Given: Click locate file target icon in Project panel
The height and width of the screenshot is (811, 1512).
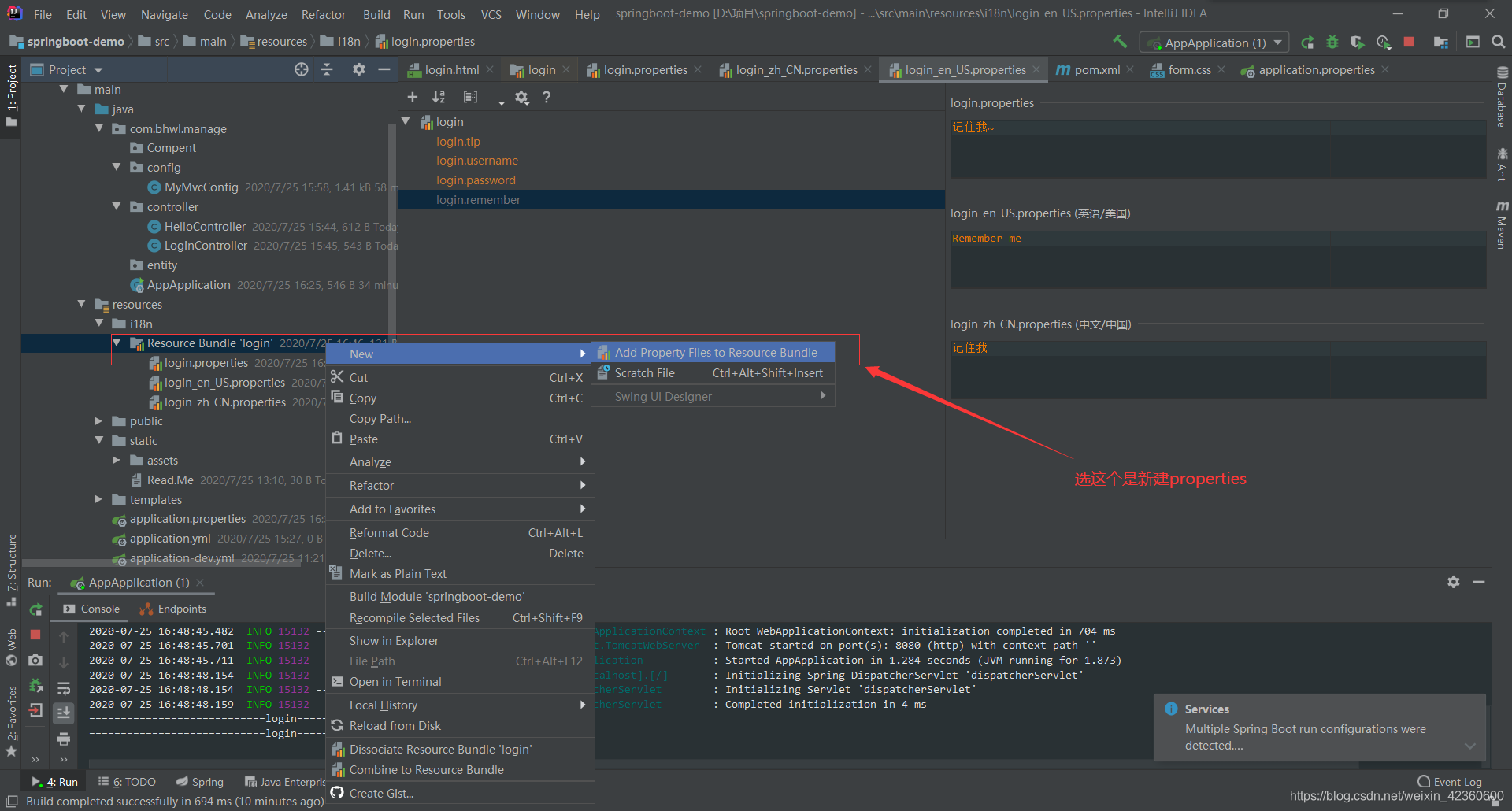Looking at the screenshot, I should (x=302, y=69).
